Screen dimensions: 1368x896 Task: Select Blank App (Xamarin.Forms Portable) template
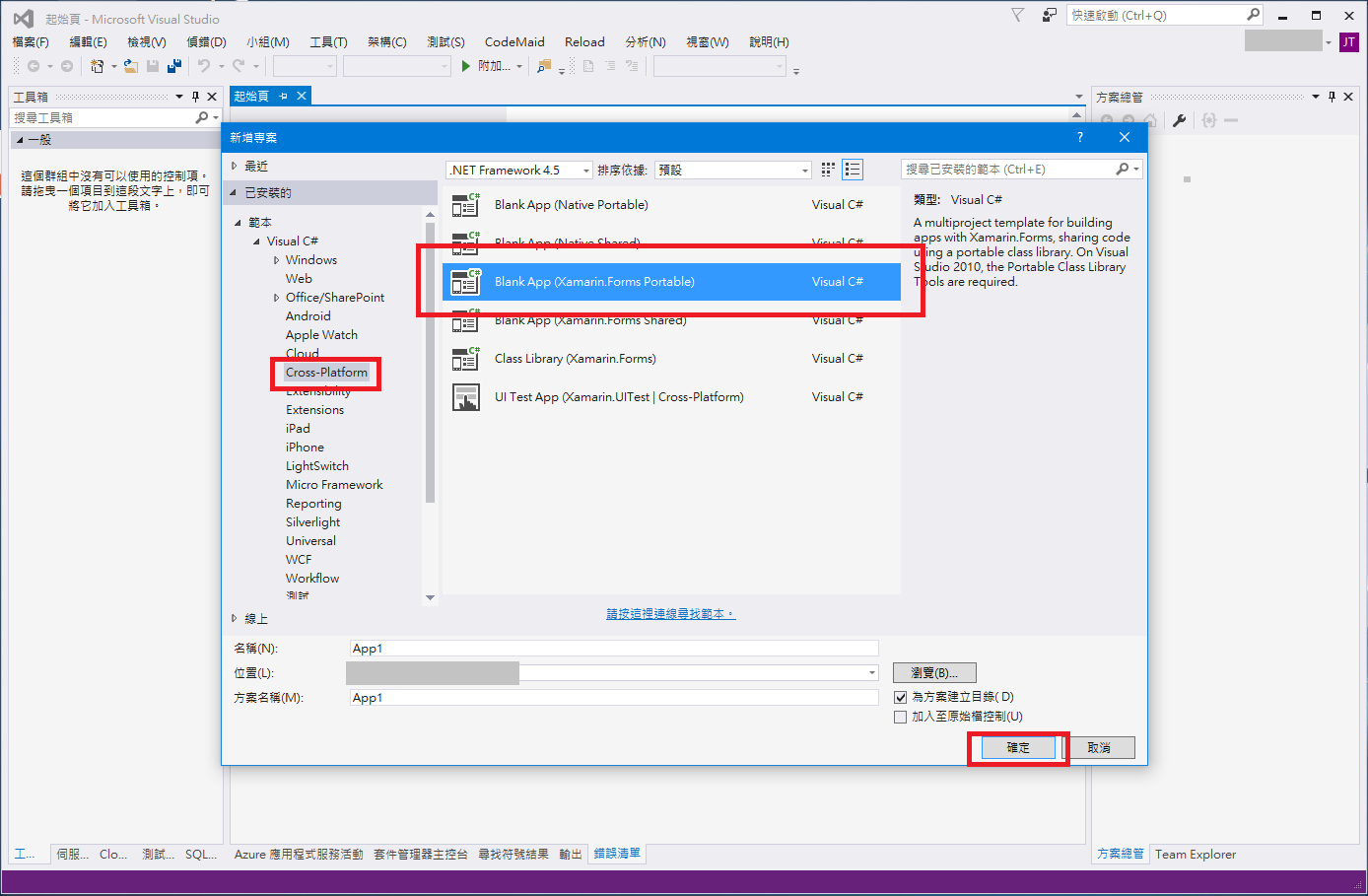click(671, 282)
